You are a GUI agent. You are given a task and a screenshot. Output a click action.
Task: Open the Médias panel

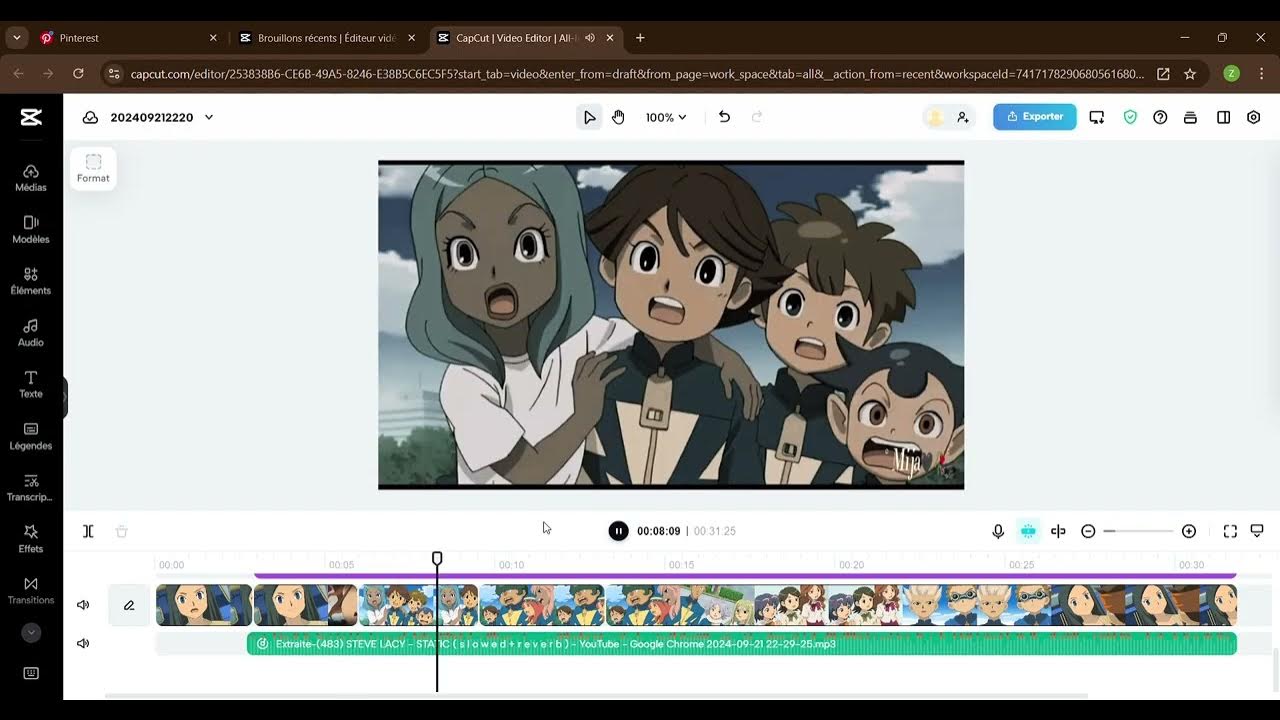[31, 178]
